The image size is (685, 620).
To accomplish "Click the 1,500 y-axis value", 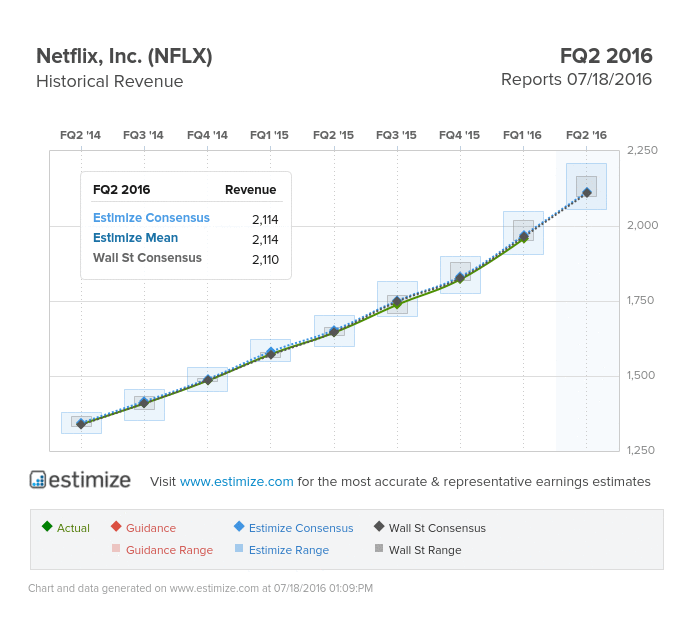I will pos(641,375).
